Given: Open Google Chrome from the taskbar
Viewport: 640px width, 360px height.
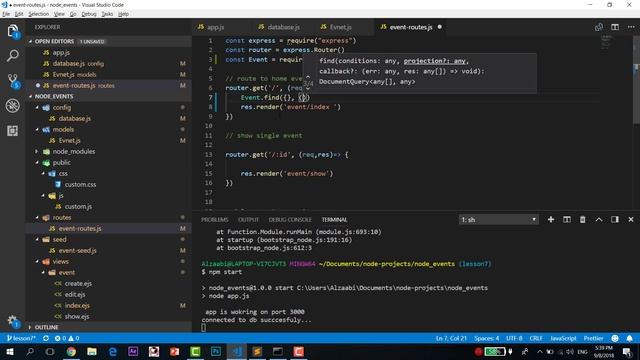Looking at the screenshot, I should [71, 351].
